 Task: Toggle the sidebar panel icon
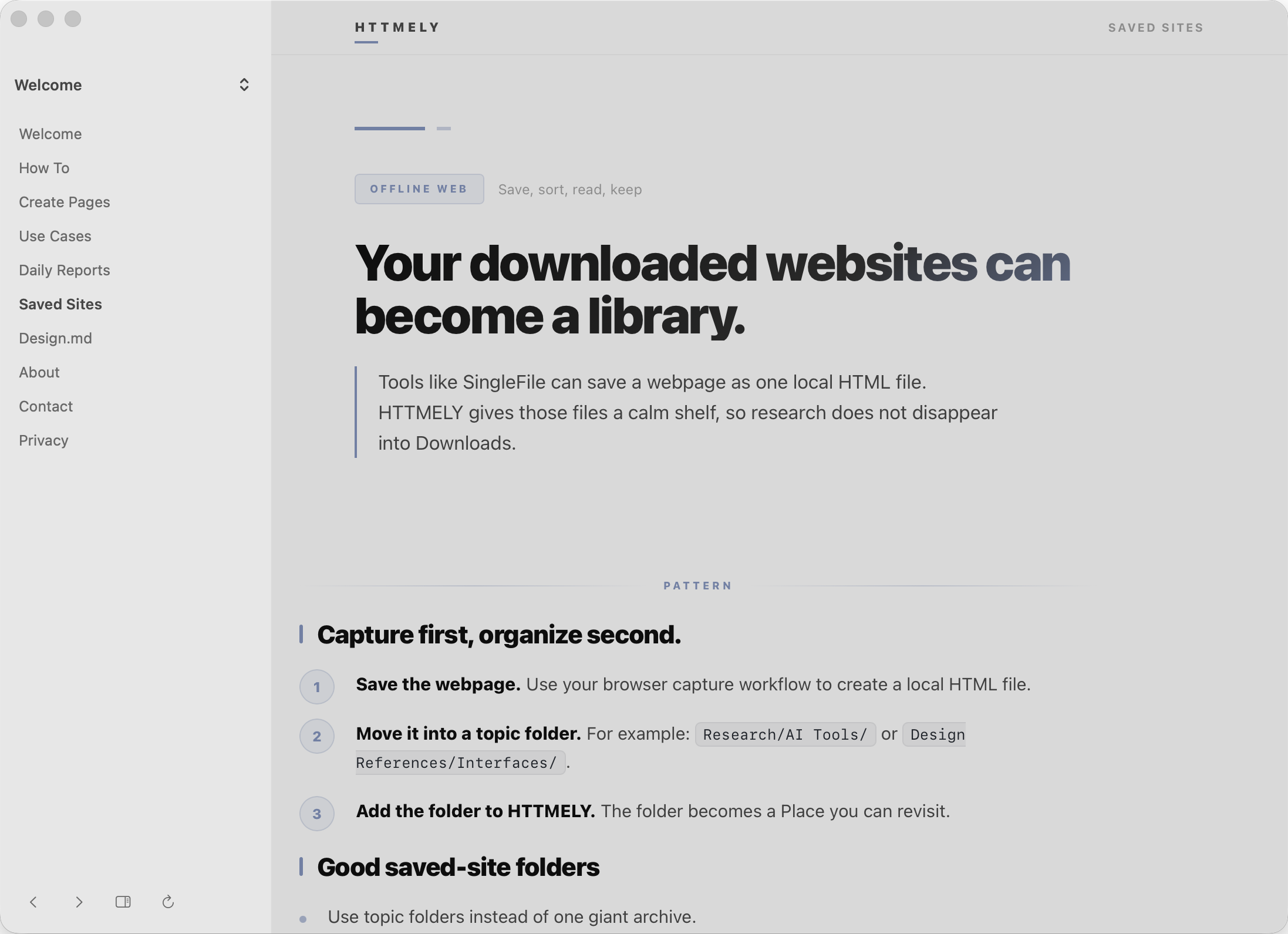123,902
